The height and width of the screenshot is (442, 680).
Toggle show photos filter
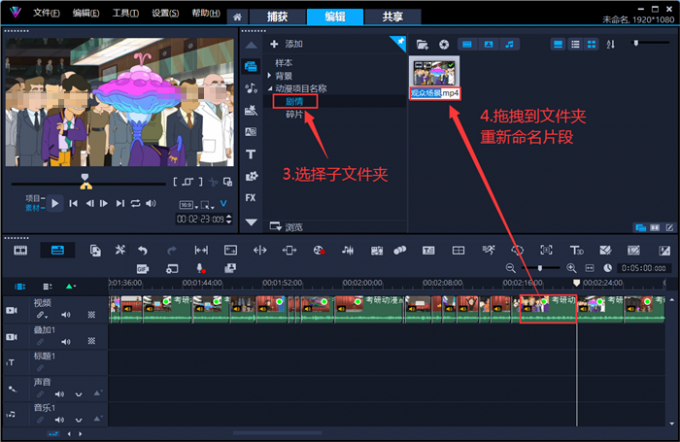488,44
